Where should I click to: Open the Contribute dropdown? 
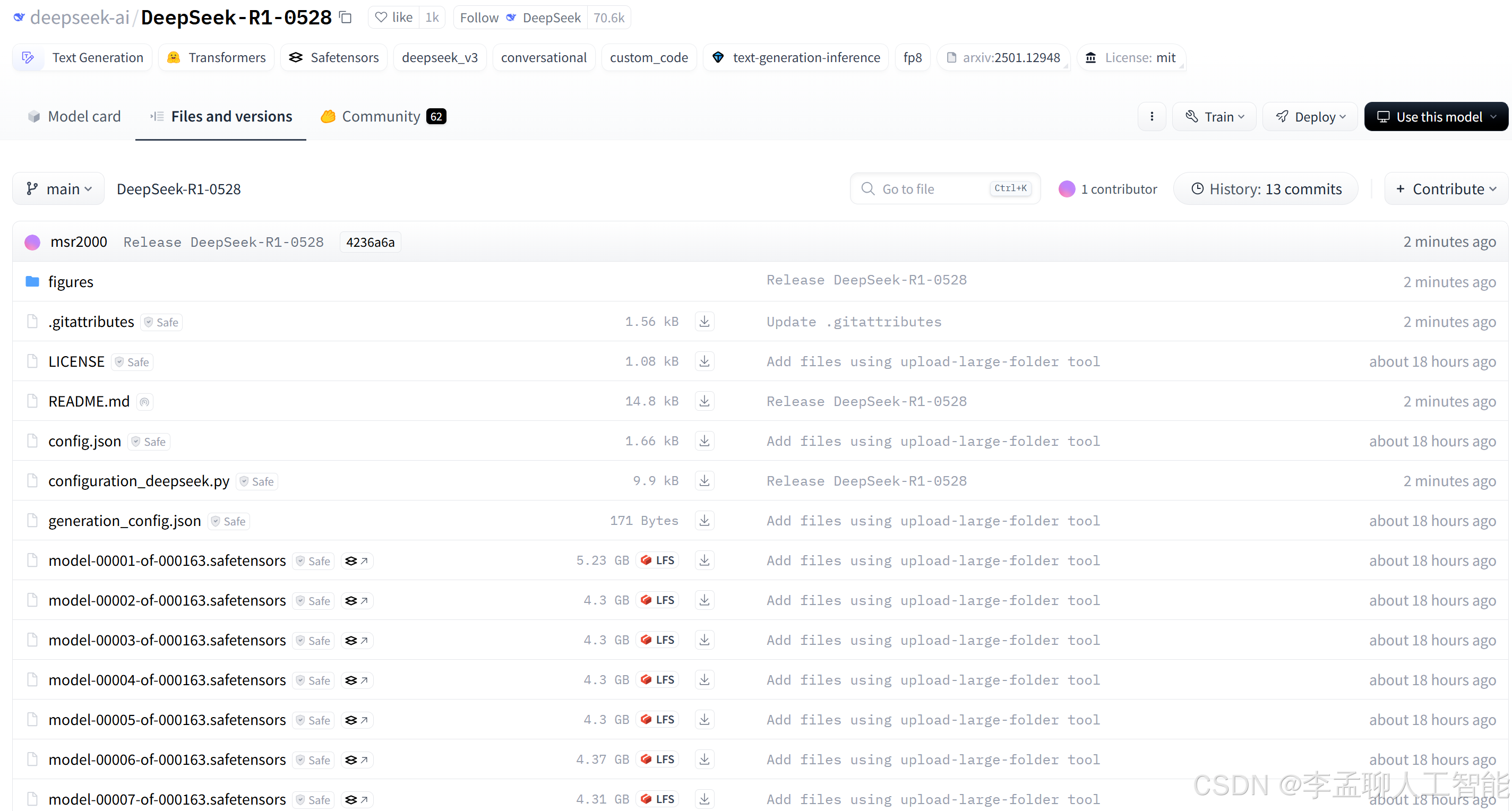(1446, 189)
